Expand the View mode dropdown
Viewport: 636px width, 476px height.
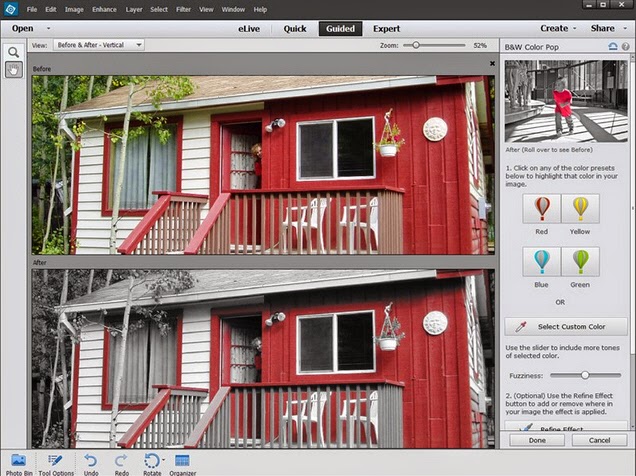tap(99, 45)
